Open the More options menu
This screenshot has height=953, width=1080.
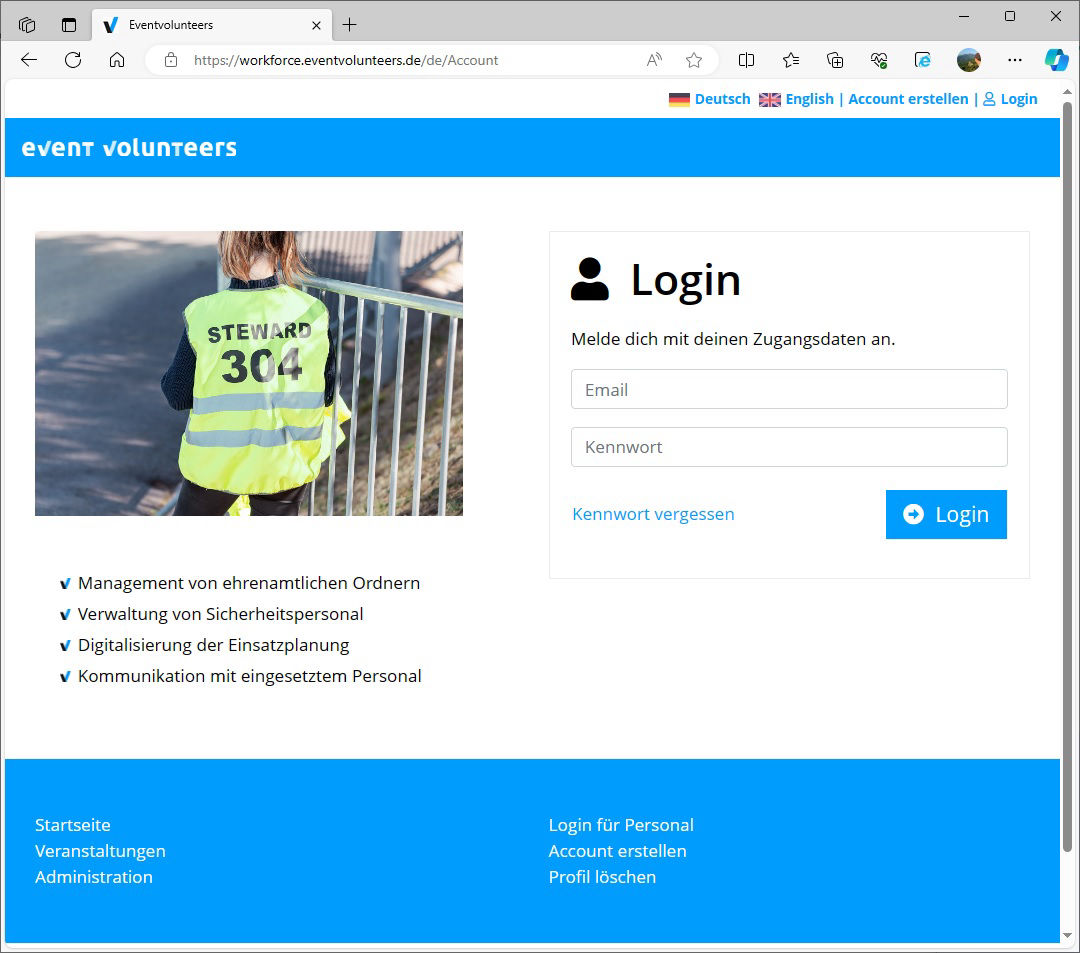[1015, 60]
